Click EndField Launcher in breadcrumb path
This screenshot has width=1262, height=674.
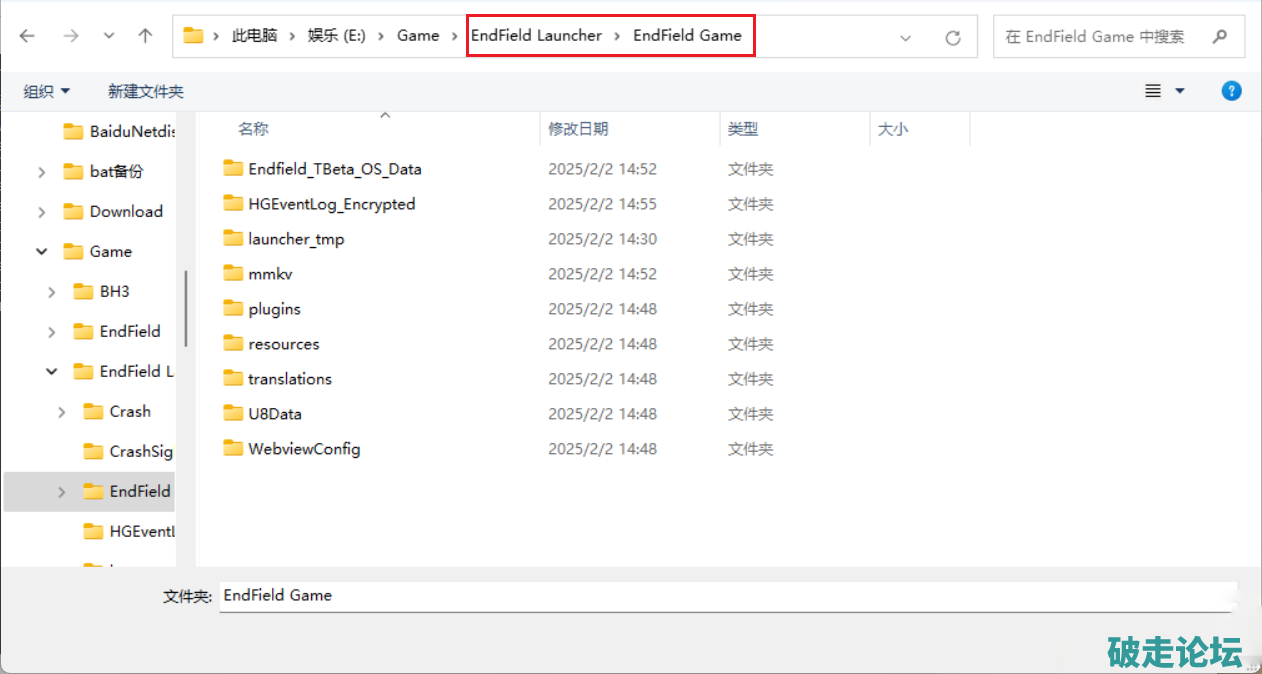[x=536, y=36]
